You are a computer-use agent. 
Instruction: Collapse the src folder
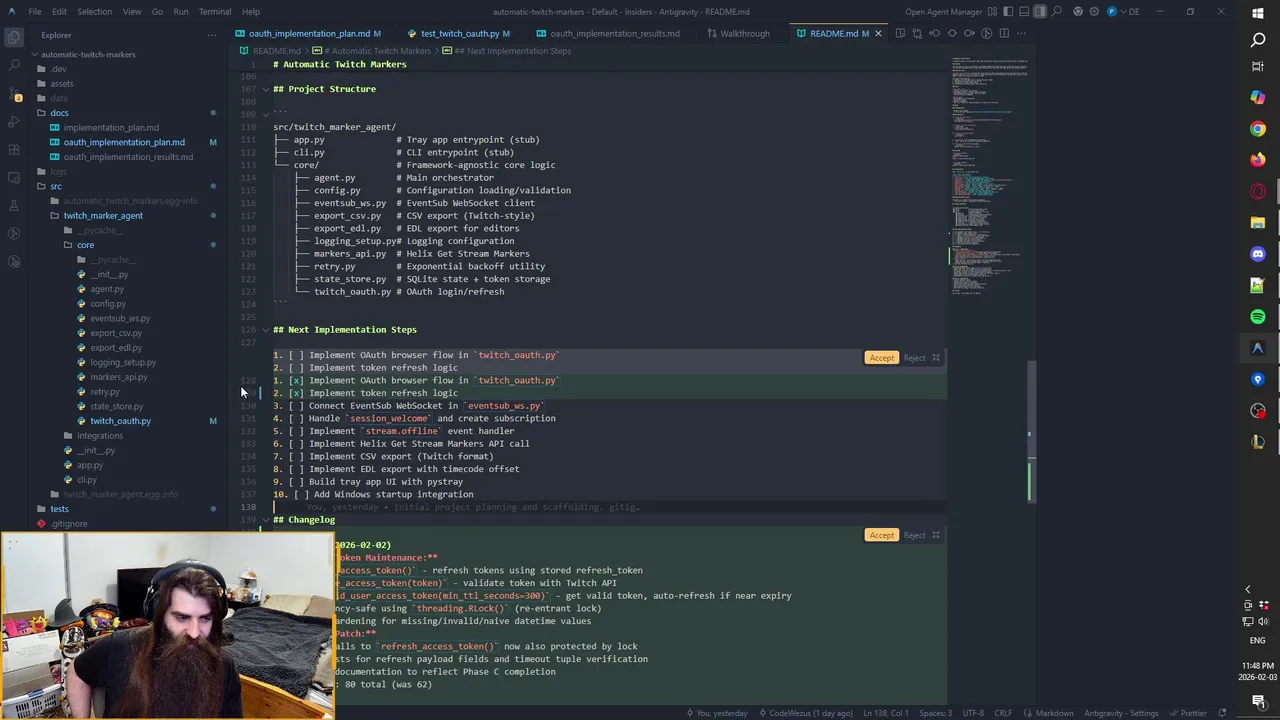pos(56,186)
